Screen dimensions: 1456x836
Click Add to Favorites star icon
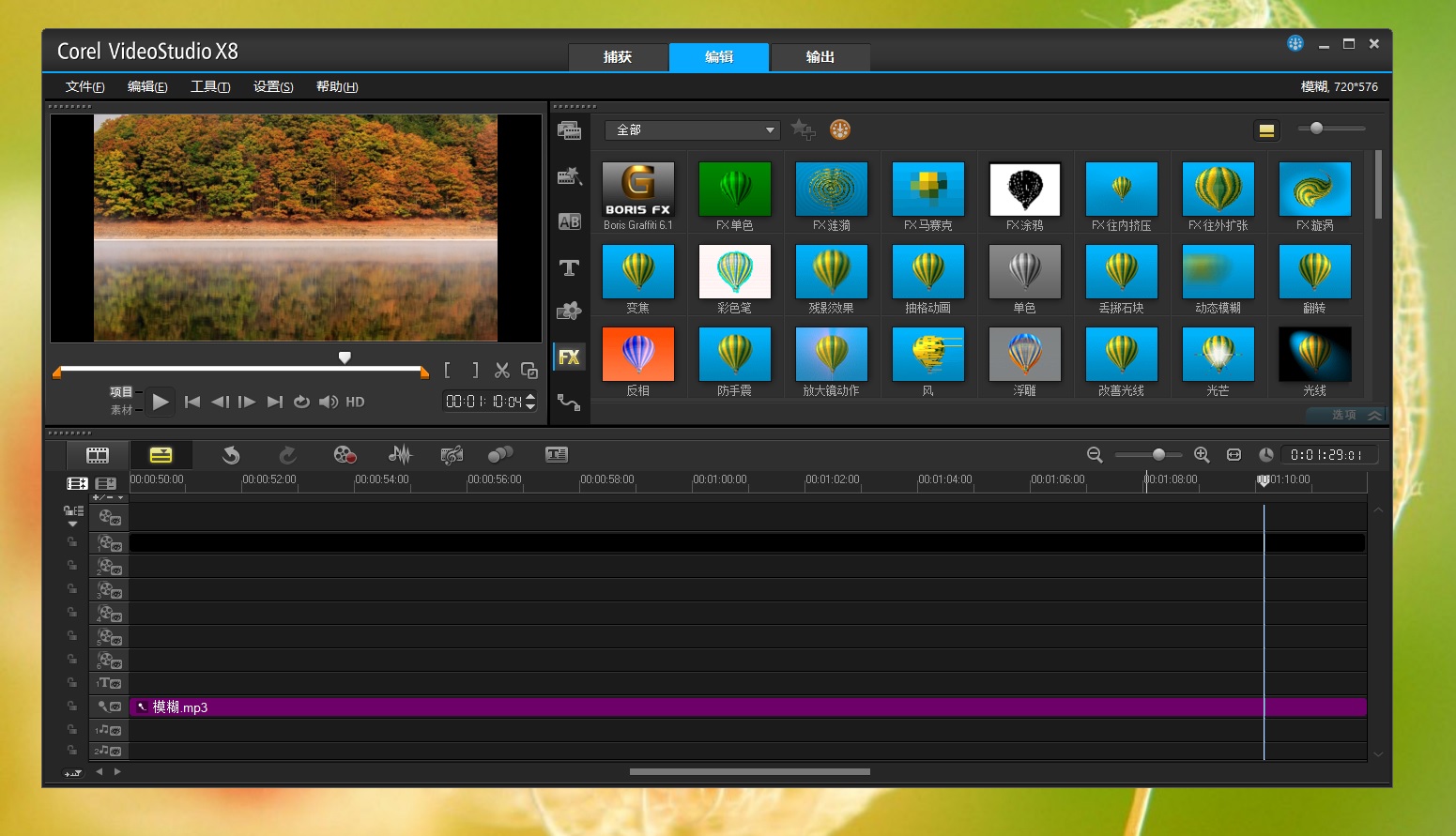click(803, 129)
